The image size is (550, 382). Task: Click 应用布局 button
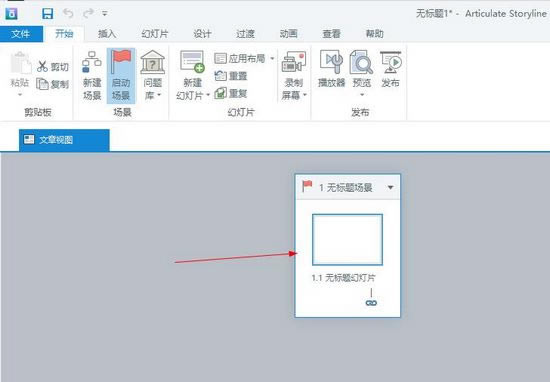coord(240,58)
